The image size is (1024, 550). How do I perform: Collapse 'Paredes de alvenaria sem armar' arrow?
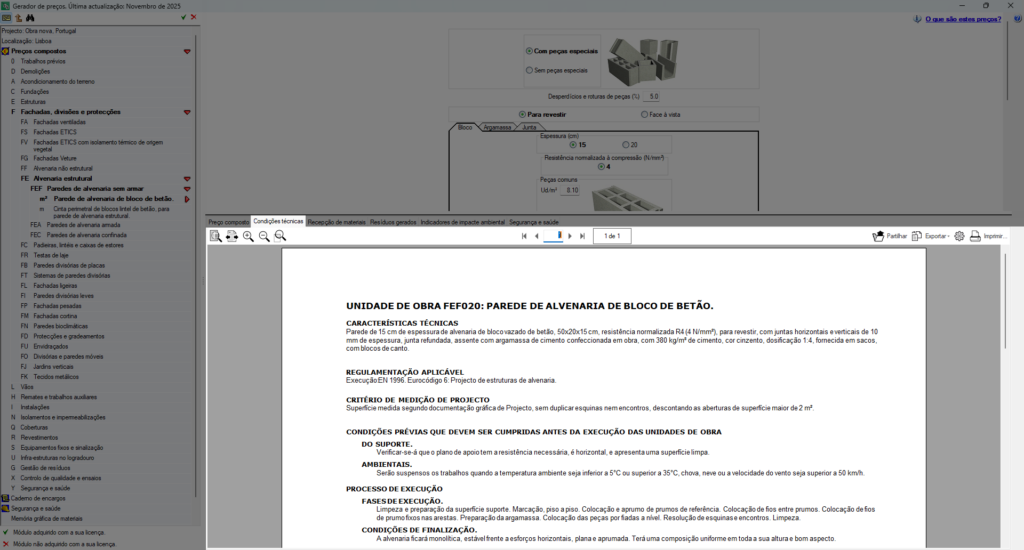pos(187,189)
